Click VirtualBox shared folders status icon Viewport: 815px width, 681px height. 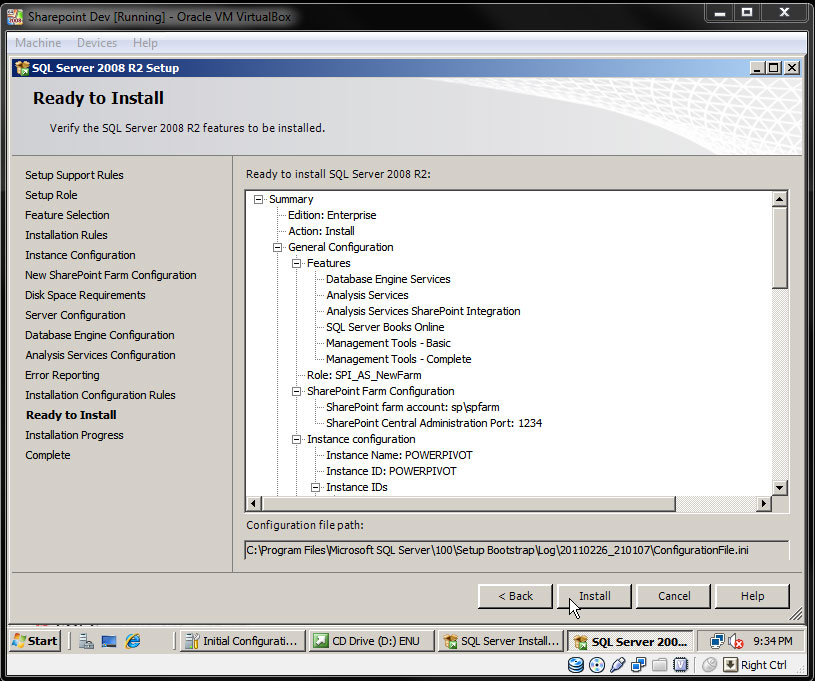pyautogui.click(x=660, y=665)
